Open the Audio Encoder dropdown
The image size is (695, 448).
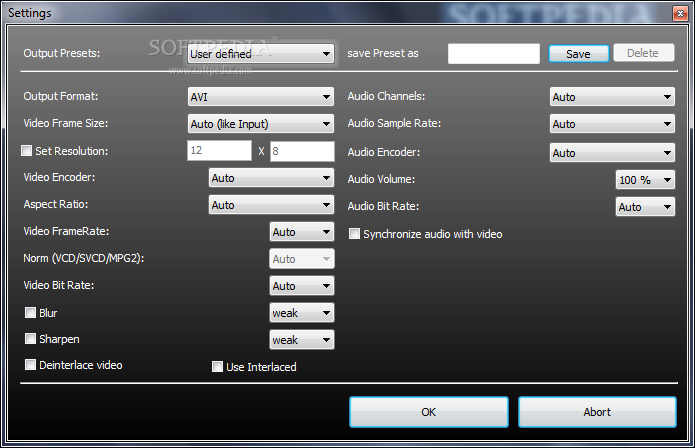pyautogui.click(x=612, y=153)
